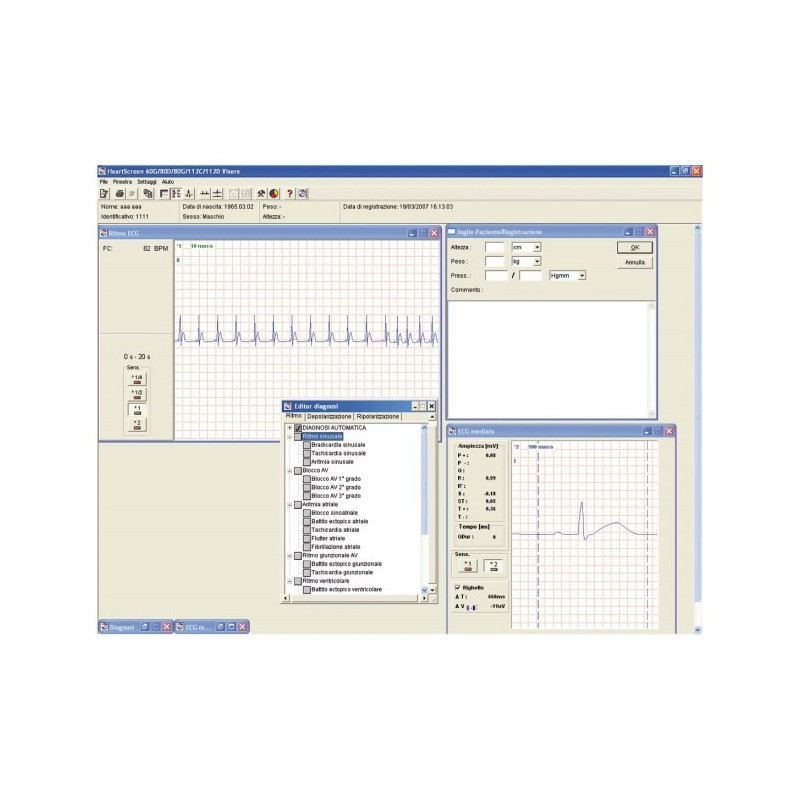Open the cm unit dropdown for Altezza
The height and width of the screenshot is (800, 800).
coord(537,247)
